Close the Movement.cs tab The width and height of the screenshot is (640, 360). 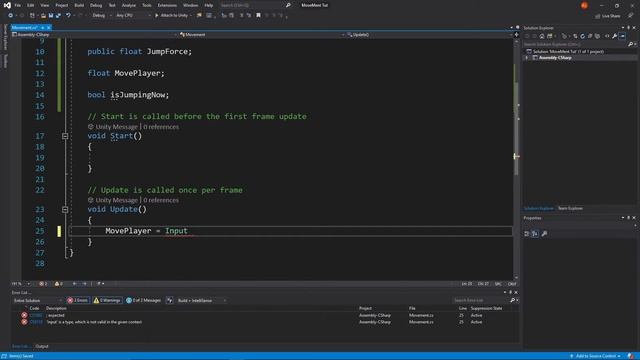point(49,27)
